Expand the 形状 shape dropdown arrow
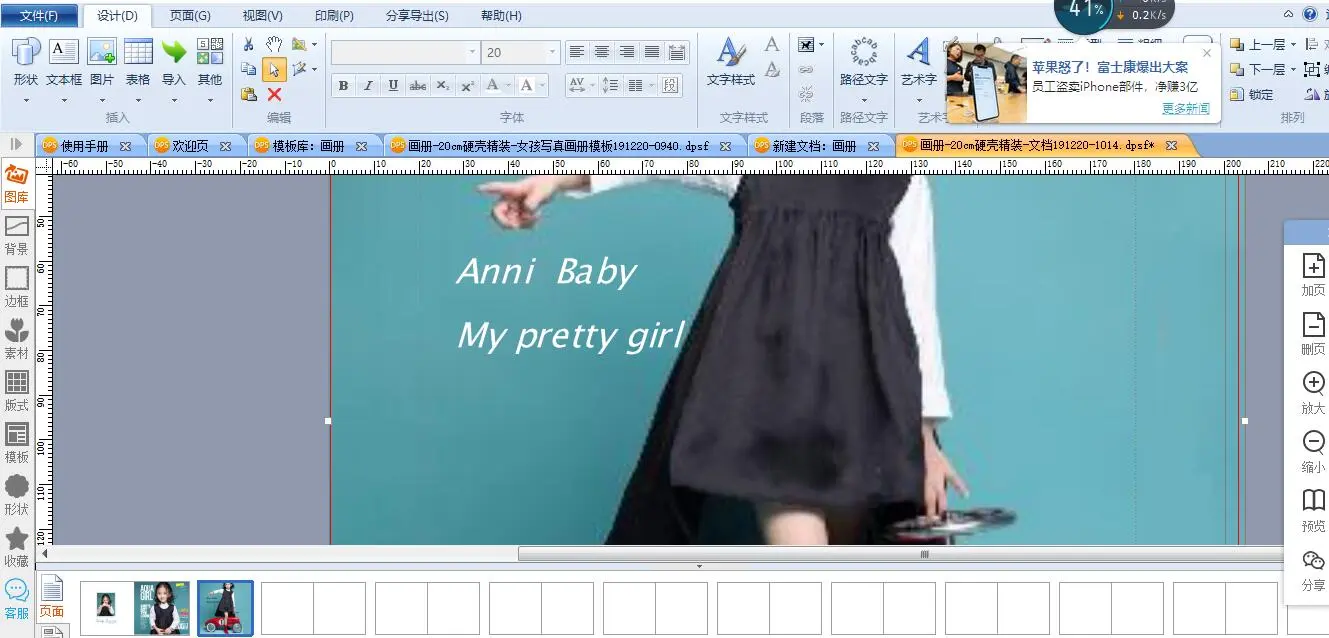Image resolution: width=1329 pixels, height=638 pixels. click(26, 100)
